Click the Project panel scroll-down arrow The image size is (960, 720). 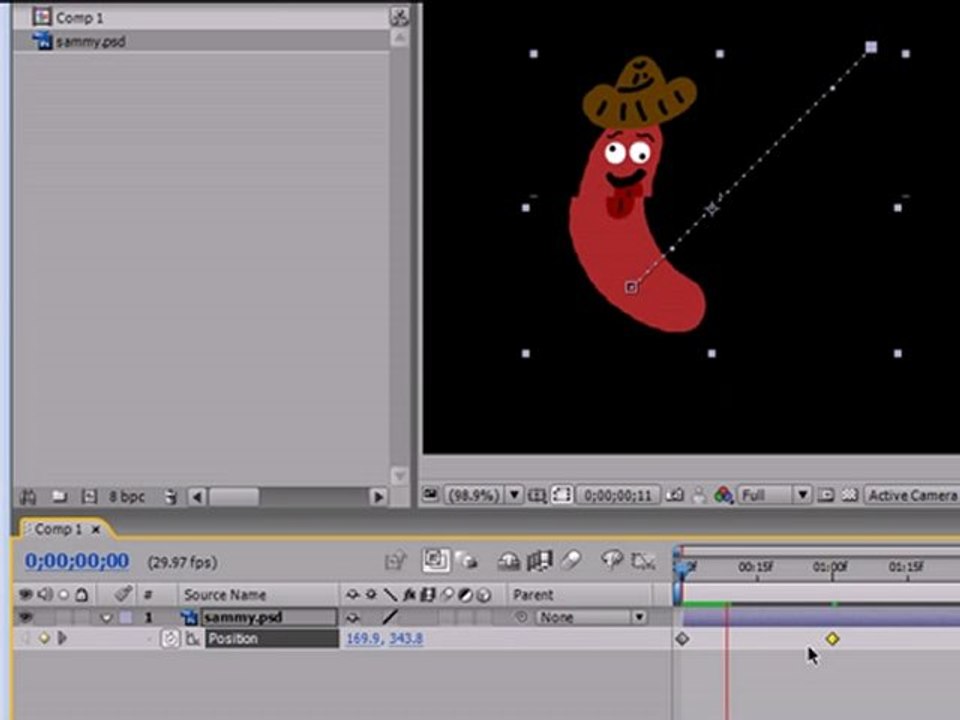pos(399,475)
